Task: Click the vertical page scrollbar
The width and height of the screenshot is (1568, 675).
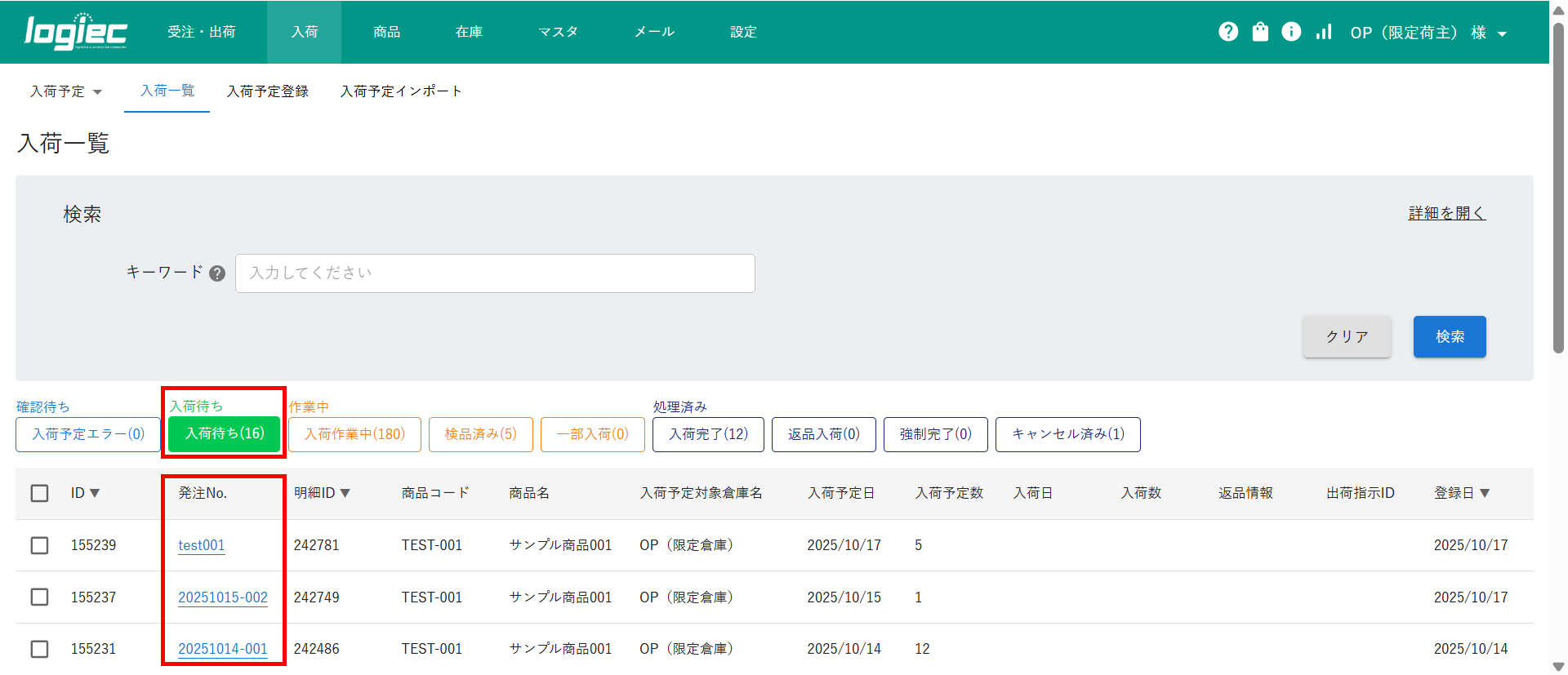Action: click(1558, 188)
